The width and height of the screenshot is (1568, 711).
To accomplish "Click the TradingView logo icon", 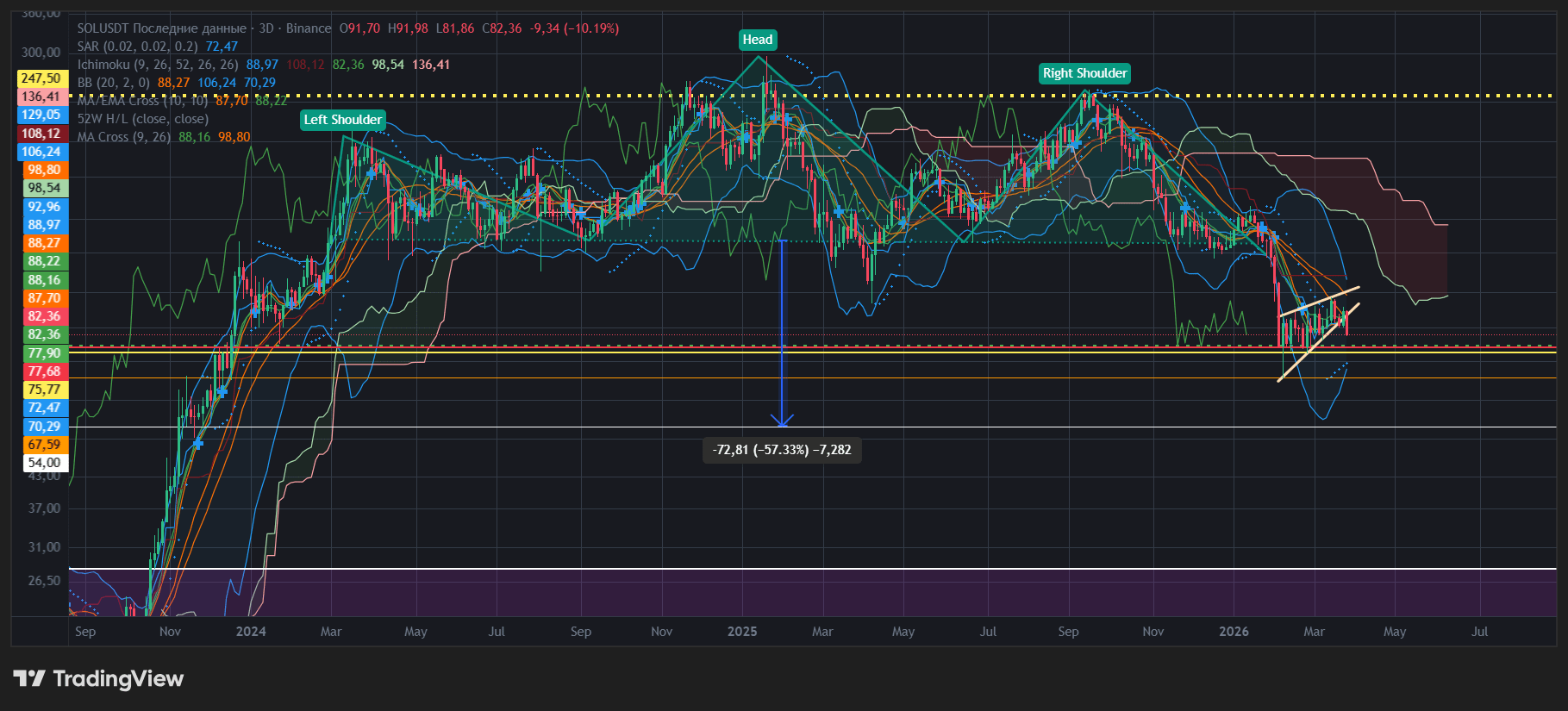I will [29, 678].
